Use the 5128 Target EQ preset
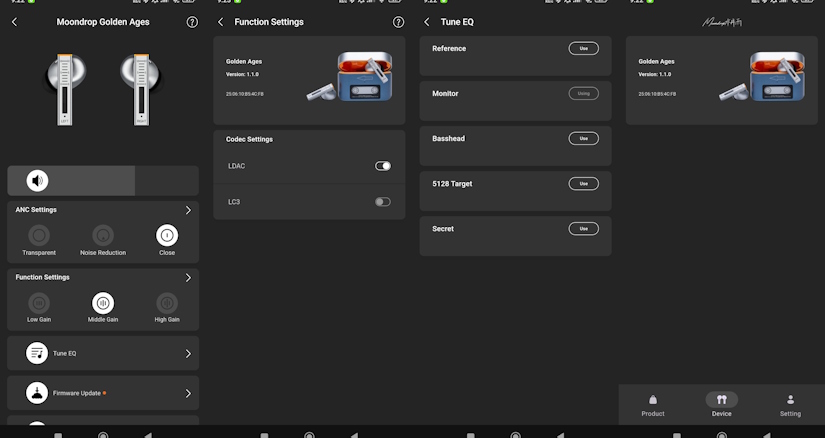 583,184
